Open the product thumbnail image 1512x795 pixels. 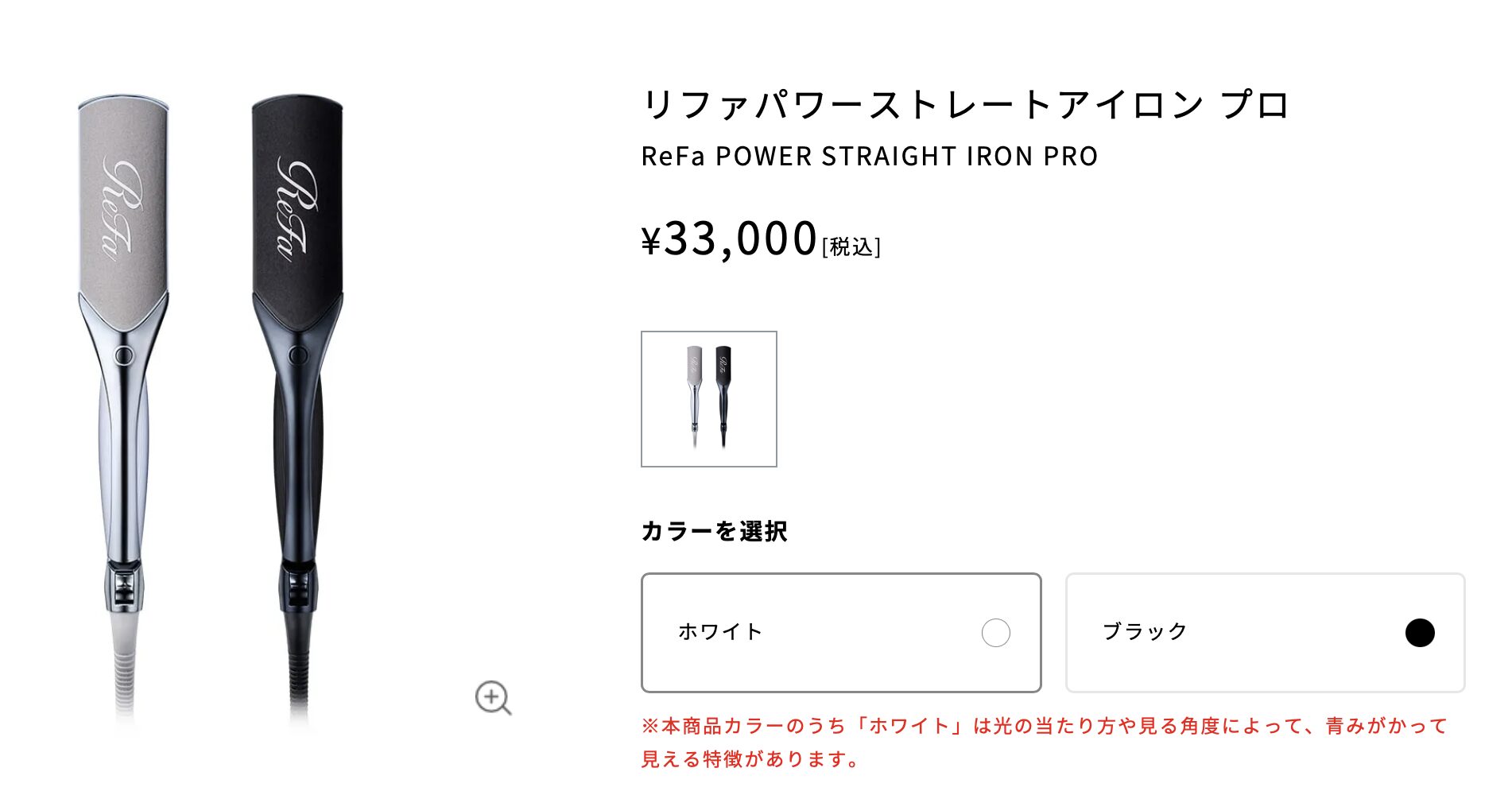(709, 399)
